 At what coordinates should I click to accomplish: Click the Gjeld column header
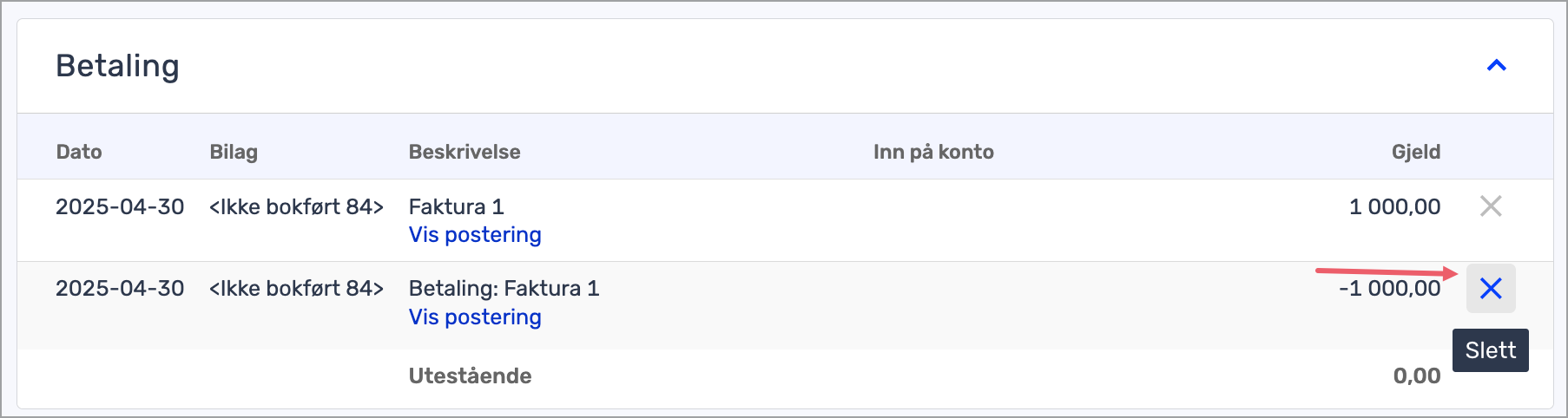pos(1416,152)
